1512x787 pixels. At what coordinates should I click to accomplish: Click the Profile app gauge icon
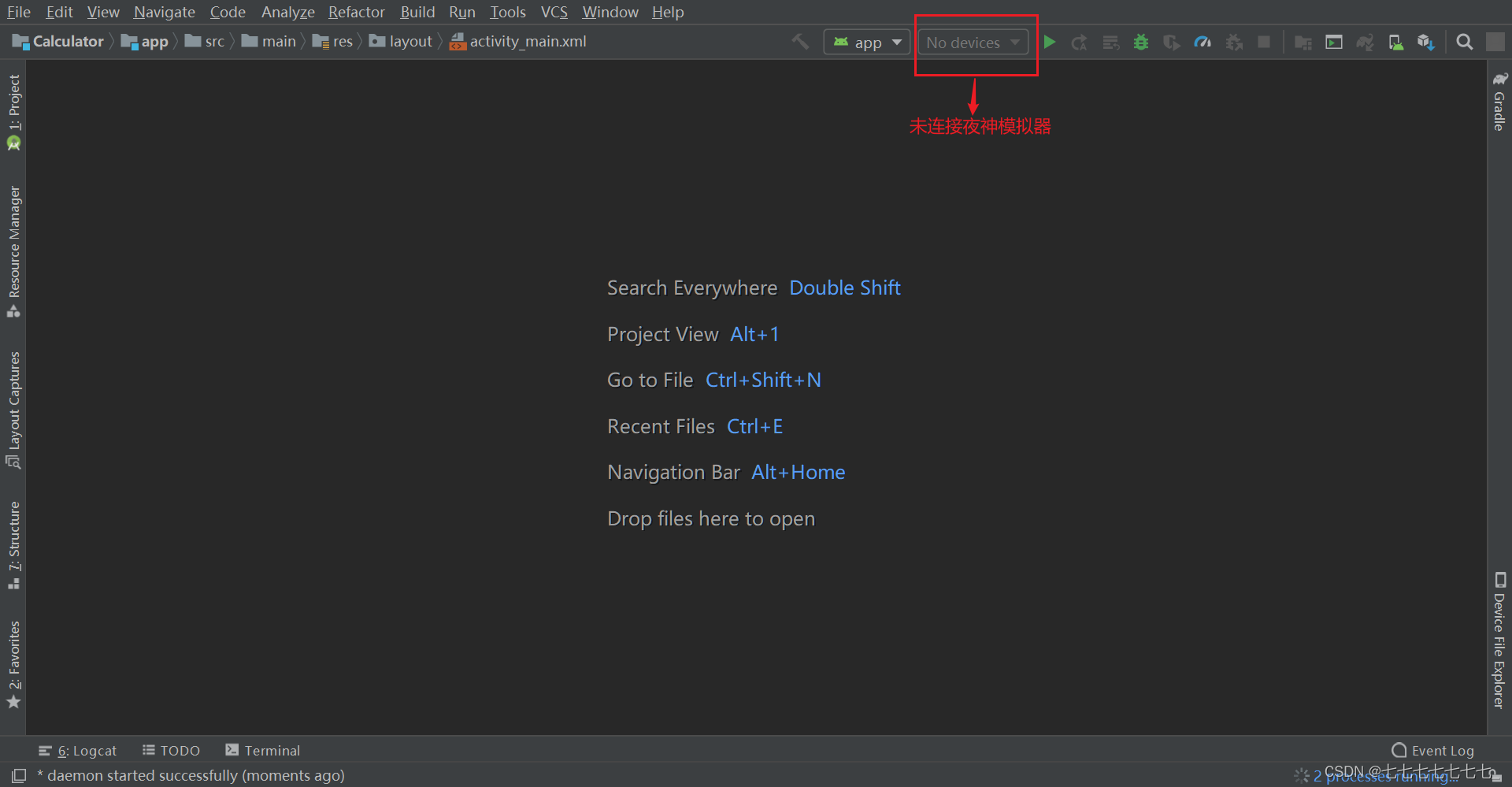(1203, 43)
